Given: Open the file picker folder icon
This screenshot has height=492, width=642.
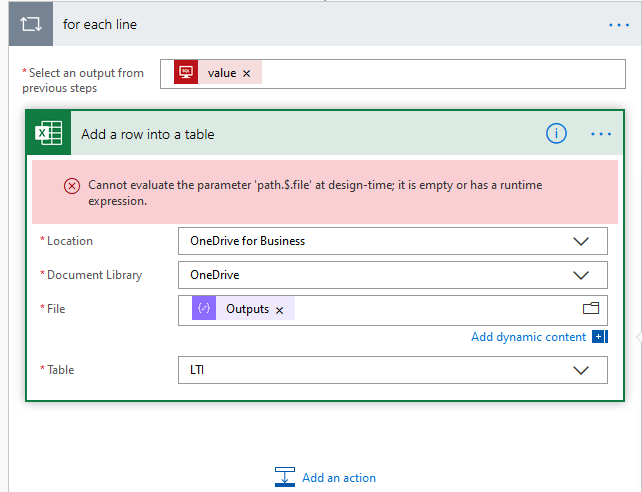Looking at the screenshot, I should [590, 309].
